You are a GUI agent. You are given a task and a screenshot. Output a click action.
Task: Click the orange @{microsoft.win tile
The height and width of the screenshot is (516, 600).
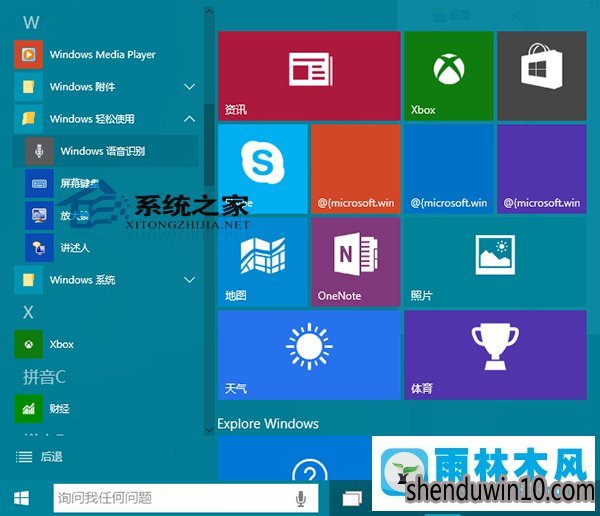pyautogui.click(x=356, y=169)
